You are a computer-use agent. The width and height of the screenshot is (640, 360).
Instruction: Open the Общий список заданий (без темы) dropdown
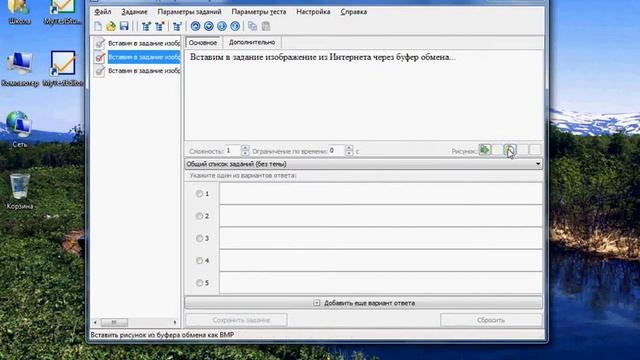click(363, 164)
